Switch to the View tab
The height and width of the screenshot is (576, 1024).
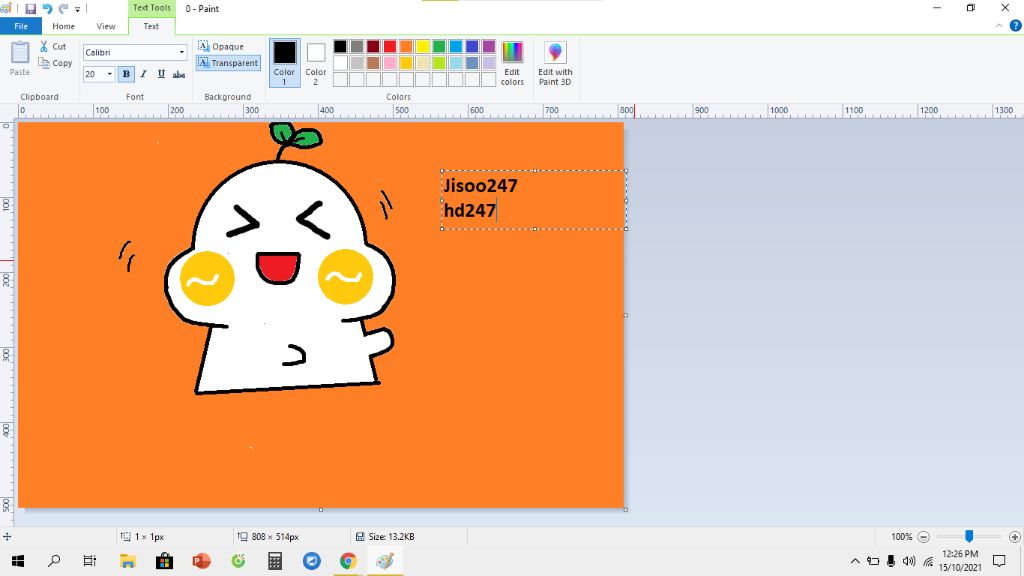(x=106, y=26)
